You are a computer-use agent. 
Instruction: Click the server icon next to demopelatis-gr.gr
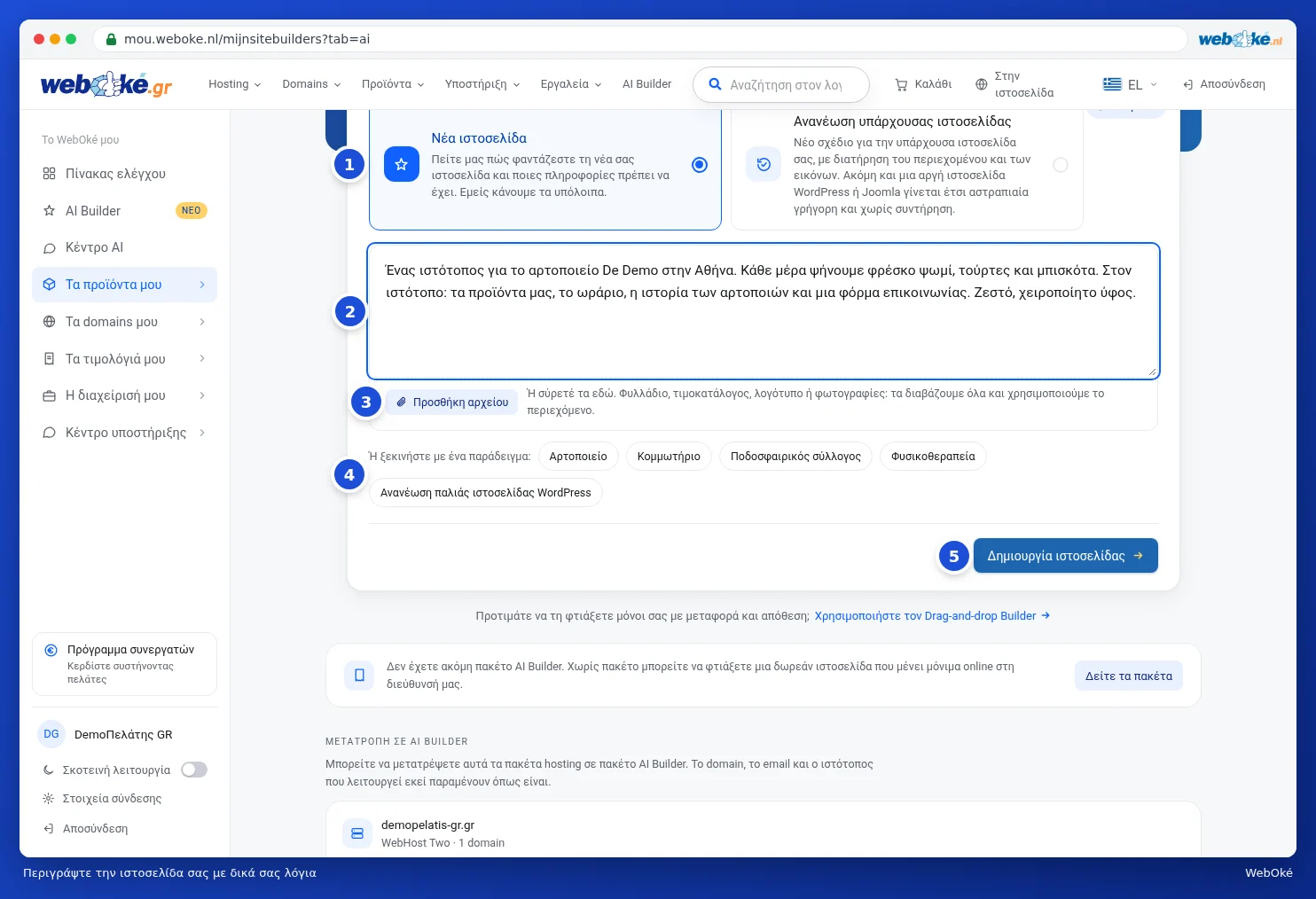pyautogui.click(x=357, y=833)
